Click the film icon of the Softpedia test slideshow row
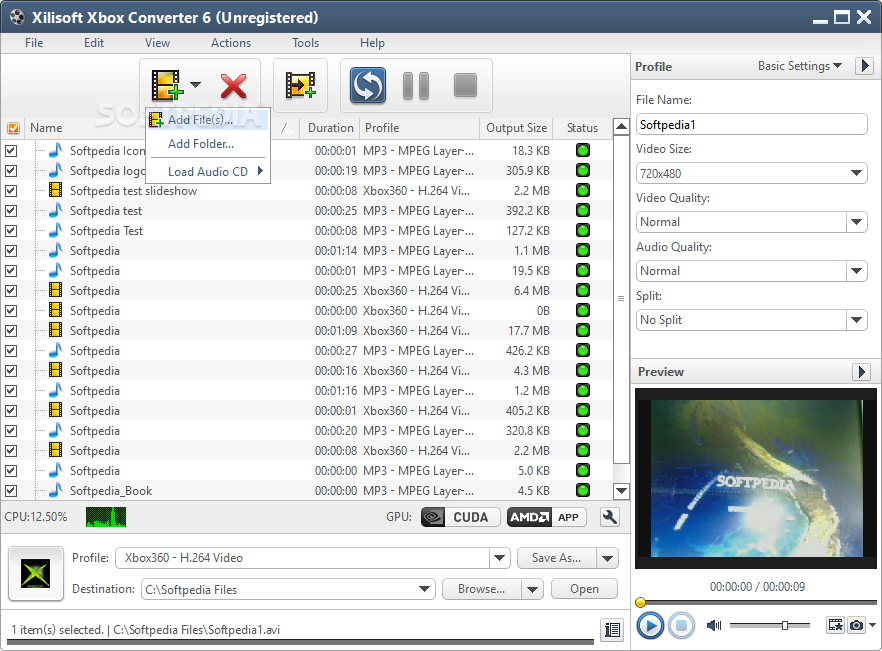The height and width of the screenshot is (651, 882). pyautogui.click(x=55, y=190)
